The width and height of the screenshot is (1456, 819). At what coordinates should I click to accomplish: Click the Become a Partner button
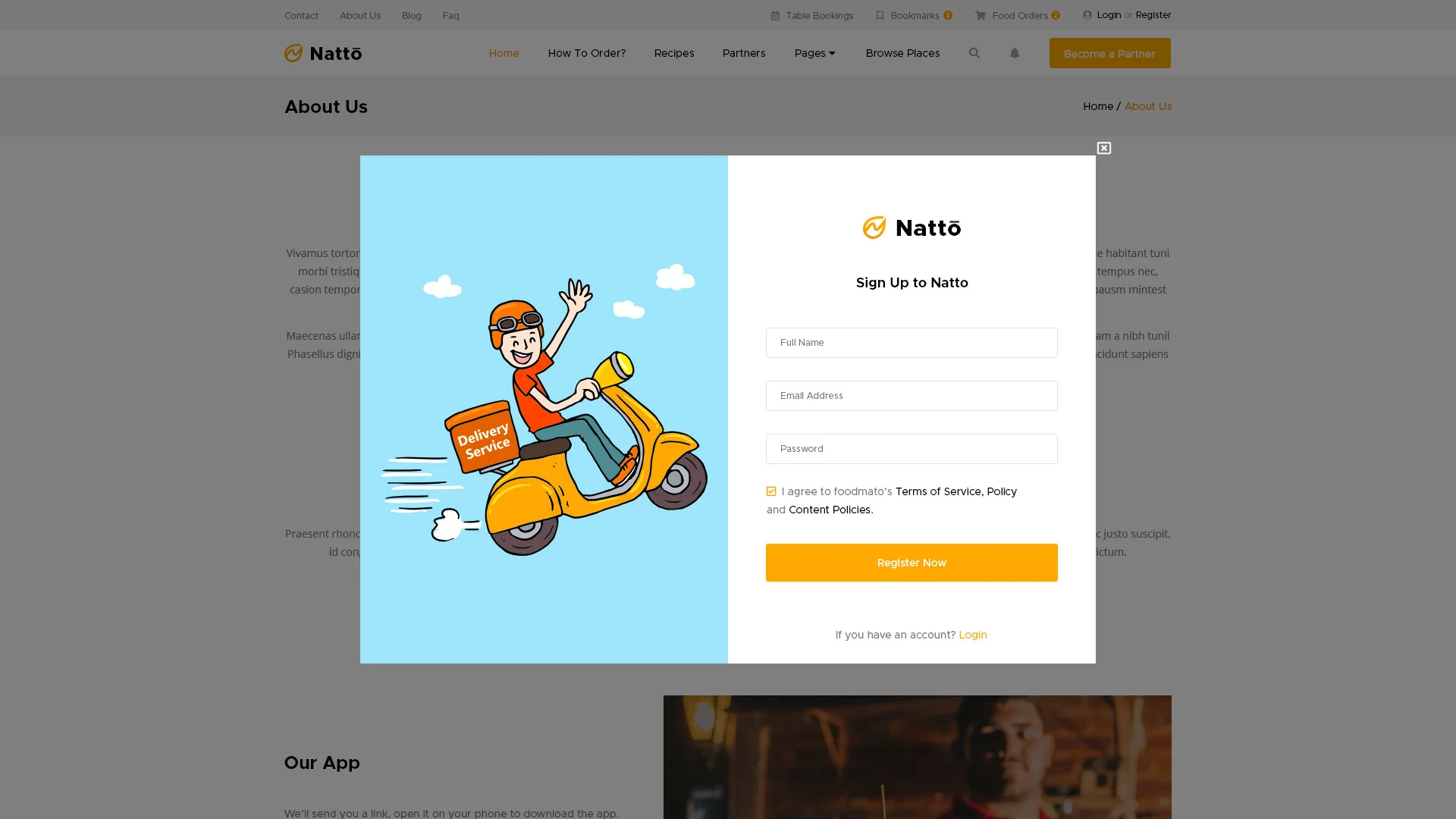(x=1109, y=53)
